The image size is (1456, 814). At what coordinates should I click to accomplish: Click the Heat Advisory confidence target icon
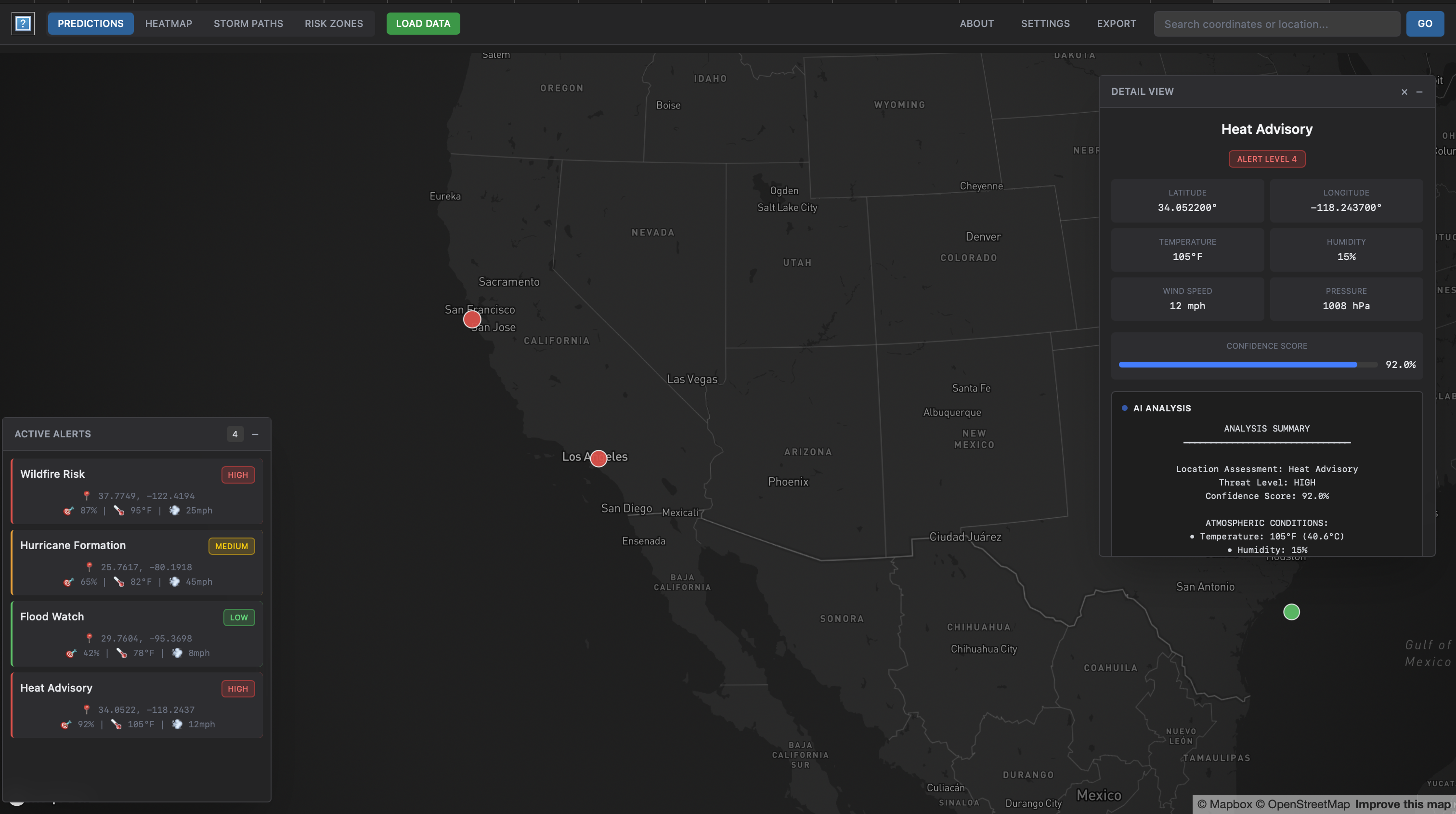pyautogui.click(x=66, y=724)
